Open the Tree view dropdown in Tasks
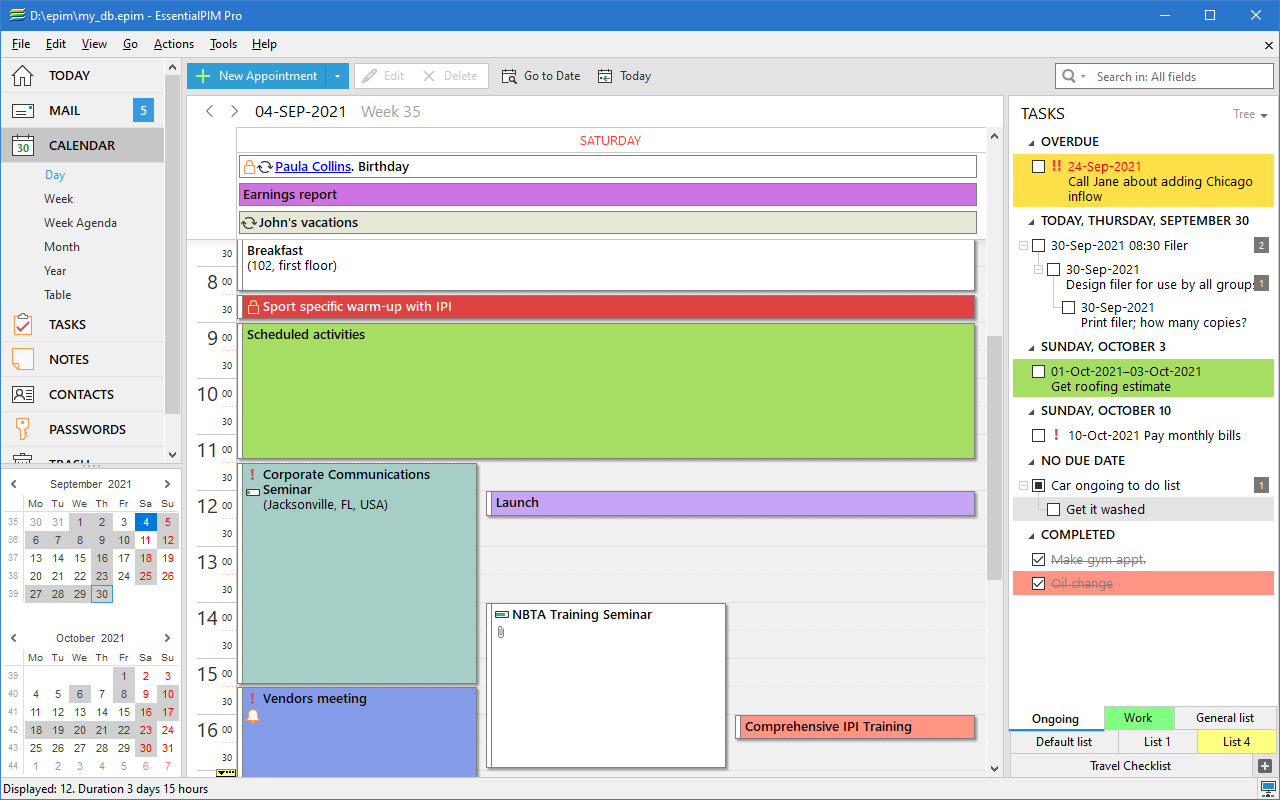Viewport: 1280px width, 800px height. tap(1250, 115)
